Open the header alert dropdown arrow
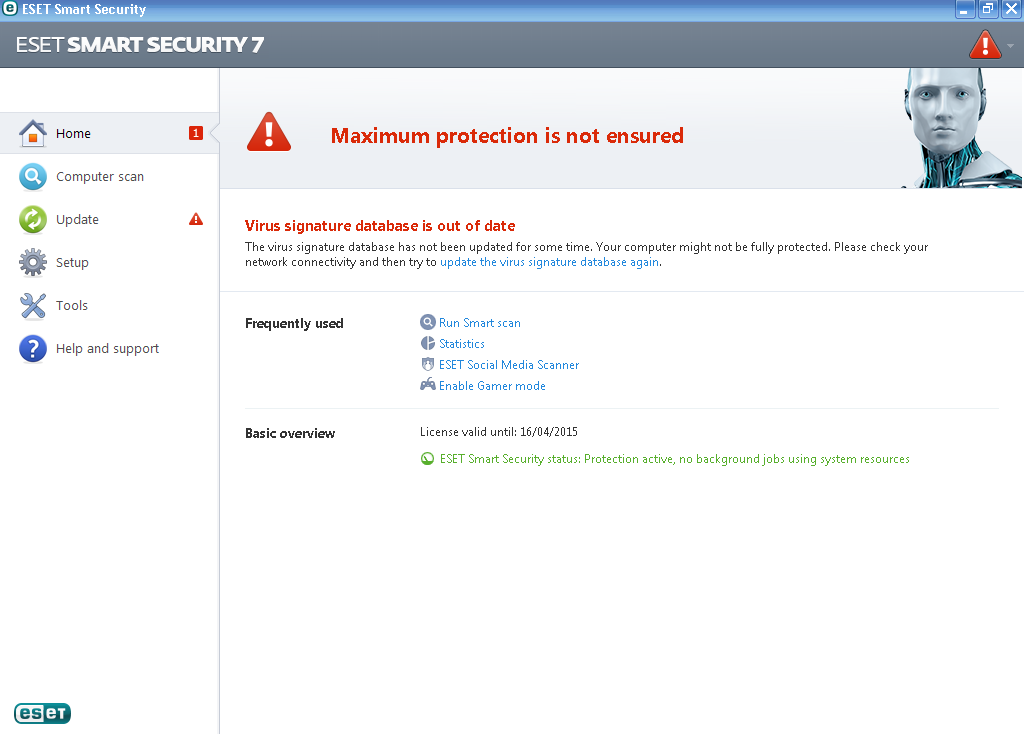This screenshot has height=734, width=1024. [1010, 46]
